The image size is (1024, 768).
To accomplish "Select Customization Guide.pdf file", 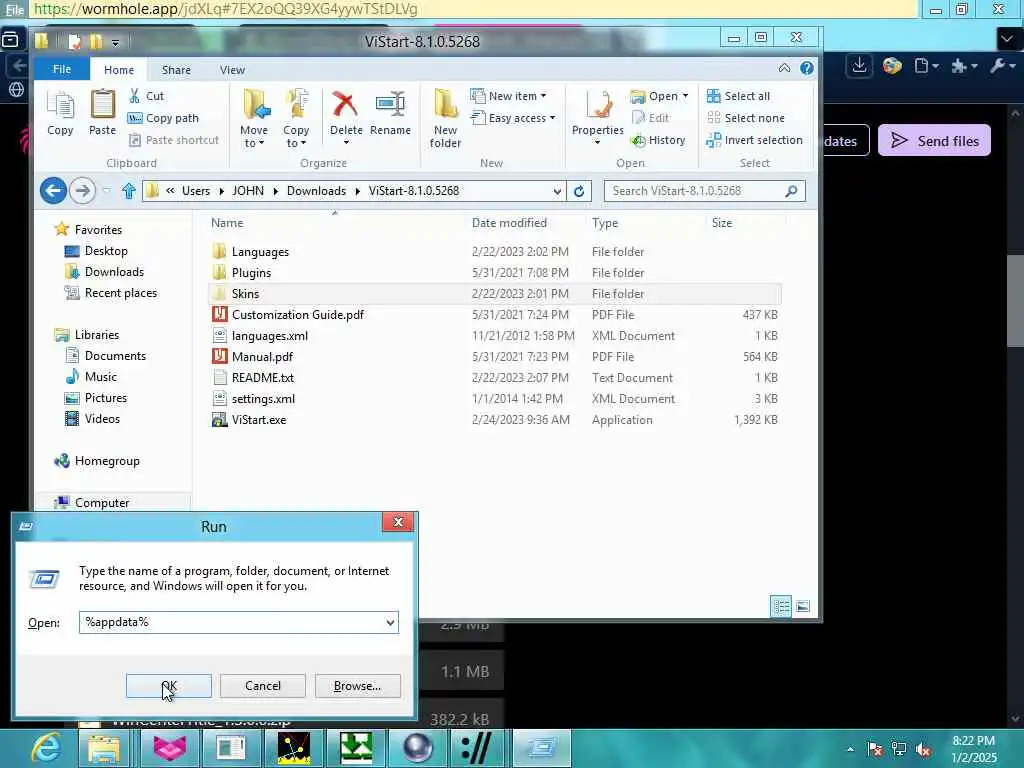I will coord(494,315).
